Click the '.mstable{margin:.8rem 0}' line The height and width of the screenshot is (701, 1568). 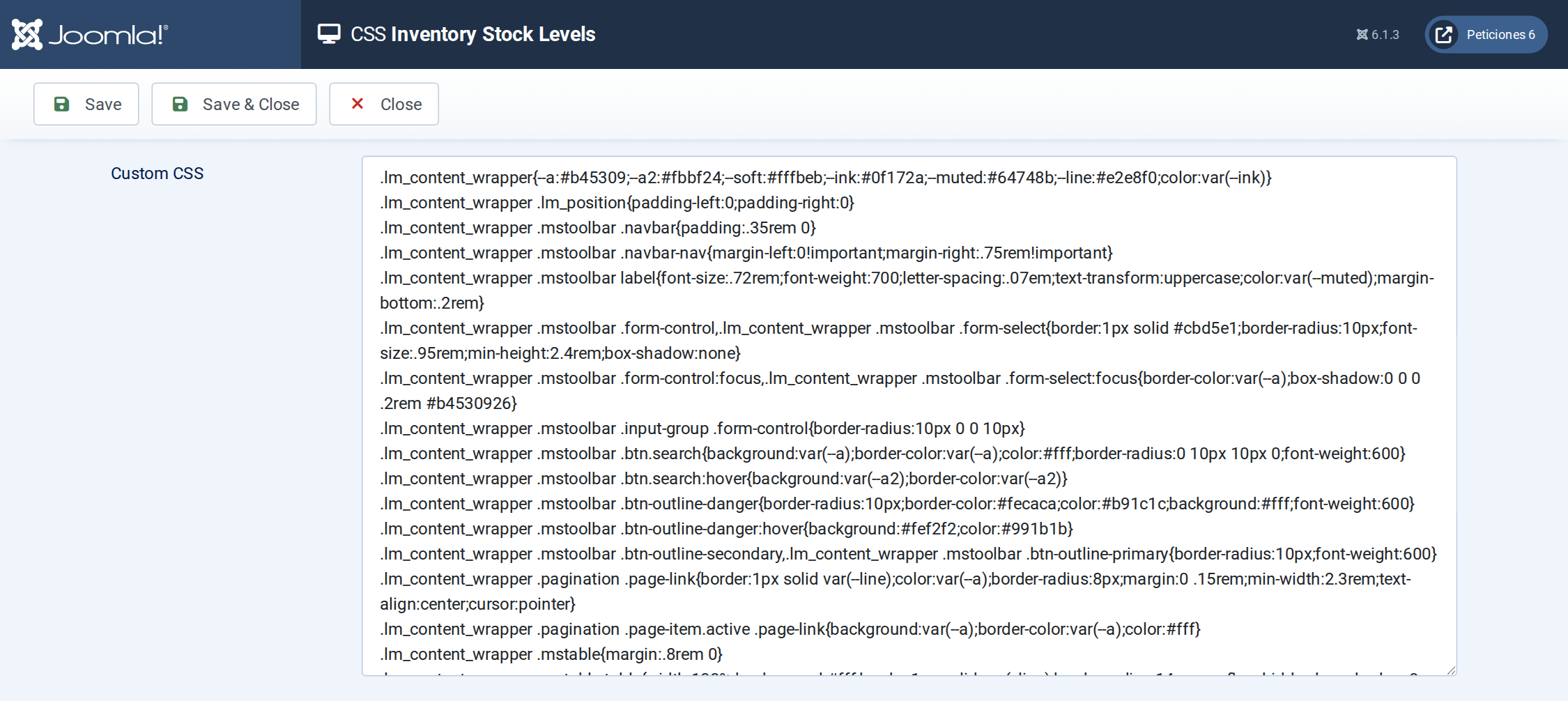(551, 654)
